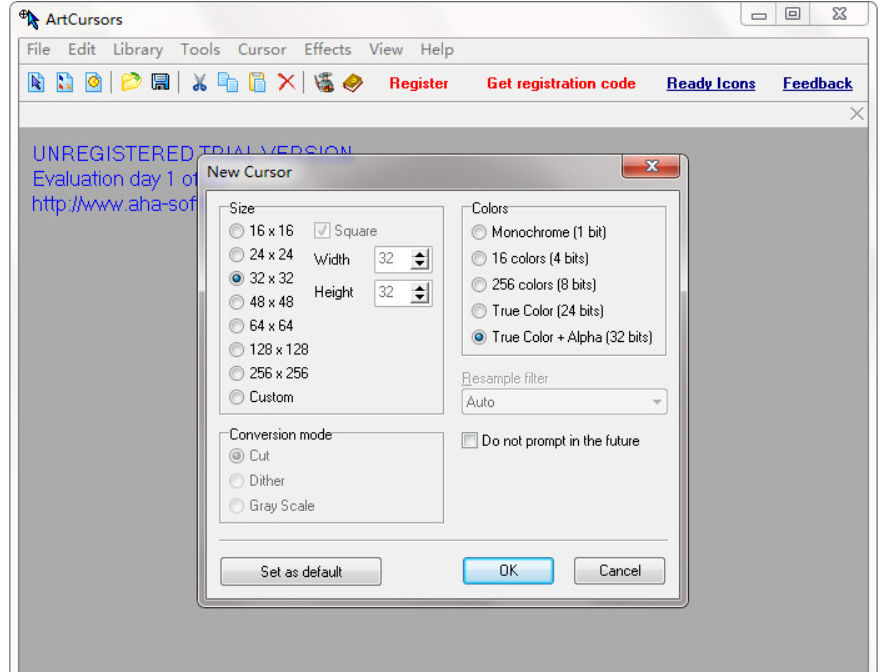Image resolution: width=889 pixels, height=672 pixels.
Task: Click the Width spinner arrows
Action: point(421,260)
